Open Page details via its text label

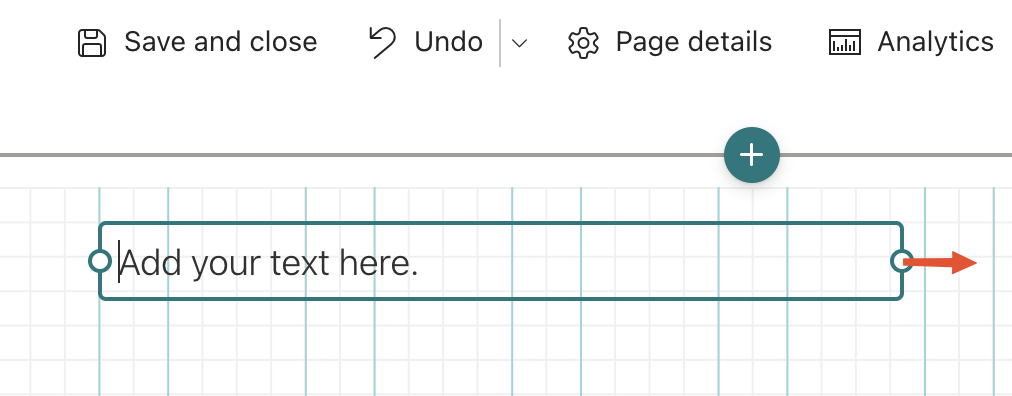click(x=694, y=42)
